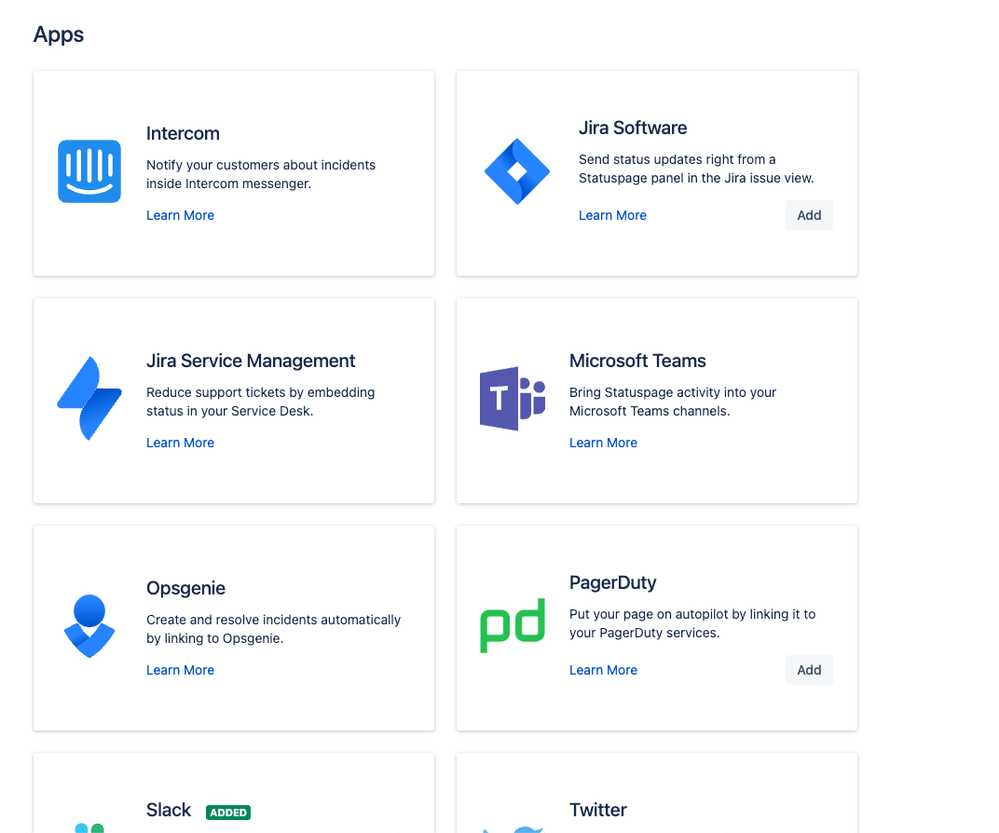Click the Jira Software card title
Screen dimensions: 999x833
point(633,127)
